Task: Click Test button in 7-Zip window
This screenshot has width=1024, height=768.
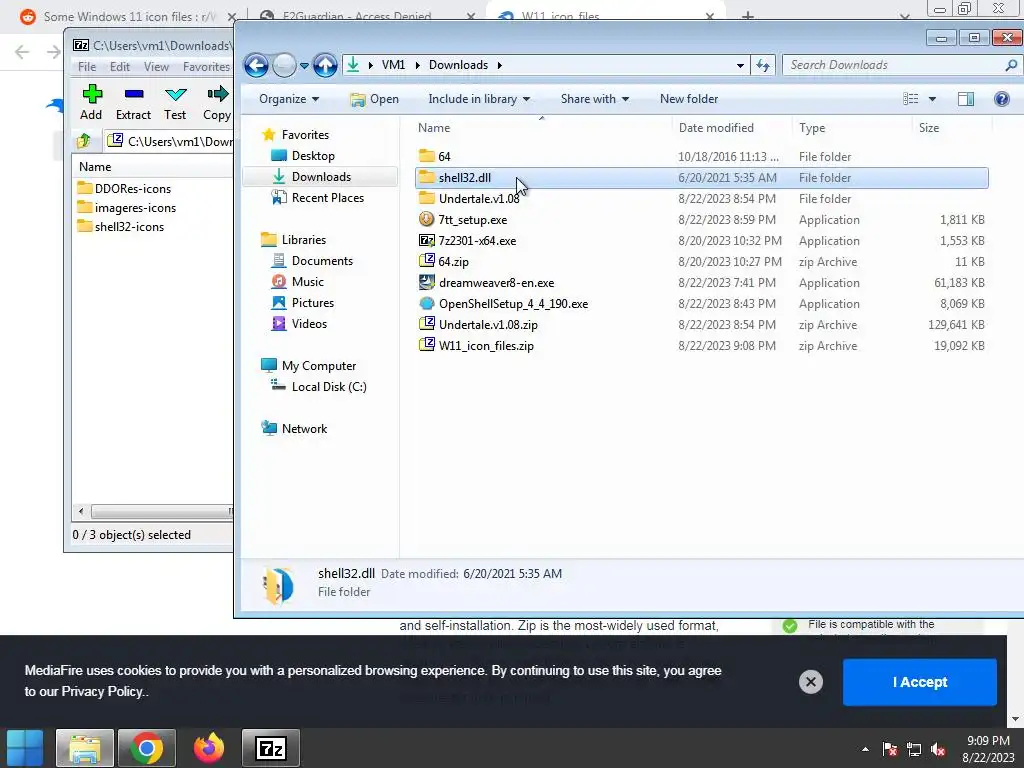Action: pos(175,103)
